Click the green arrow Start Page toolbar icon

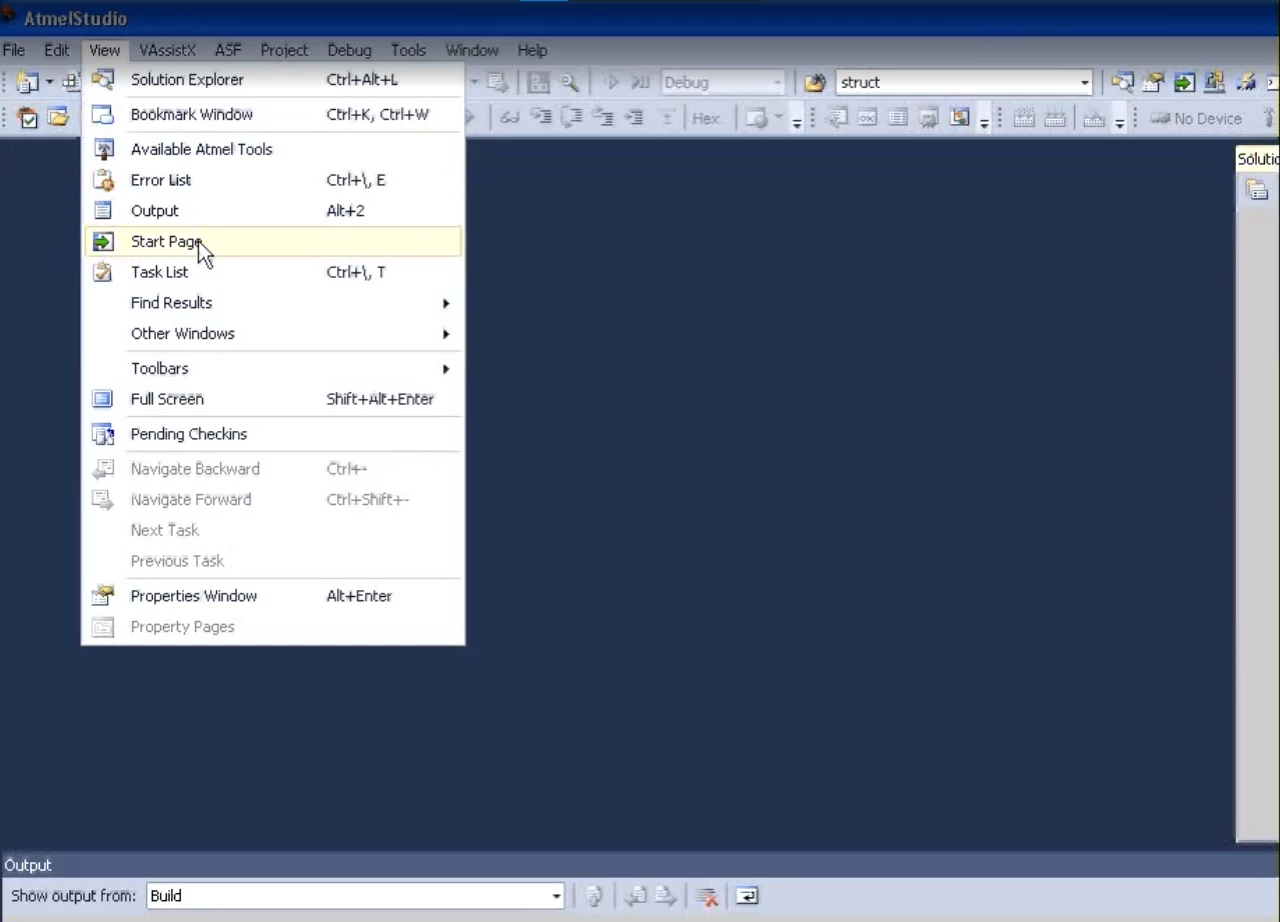tap(1185, 83)
